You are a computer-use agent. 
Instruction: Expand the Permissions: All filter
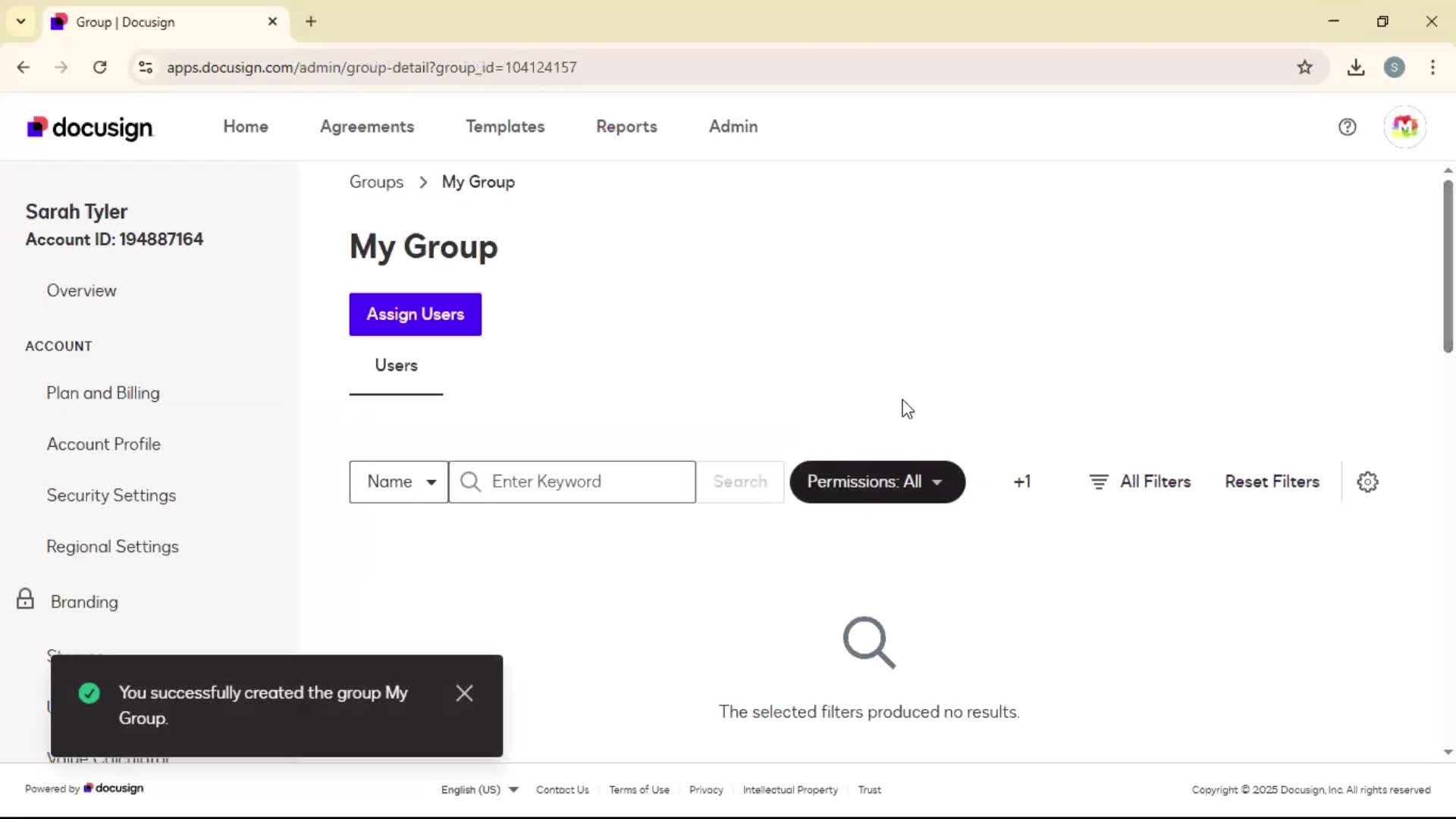pyautogui.click(x=877, y=482)
